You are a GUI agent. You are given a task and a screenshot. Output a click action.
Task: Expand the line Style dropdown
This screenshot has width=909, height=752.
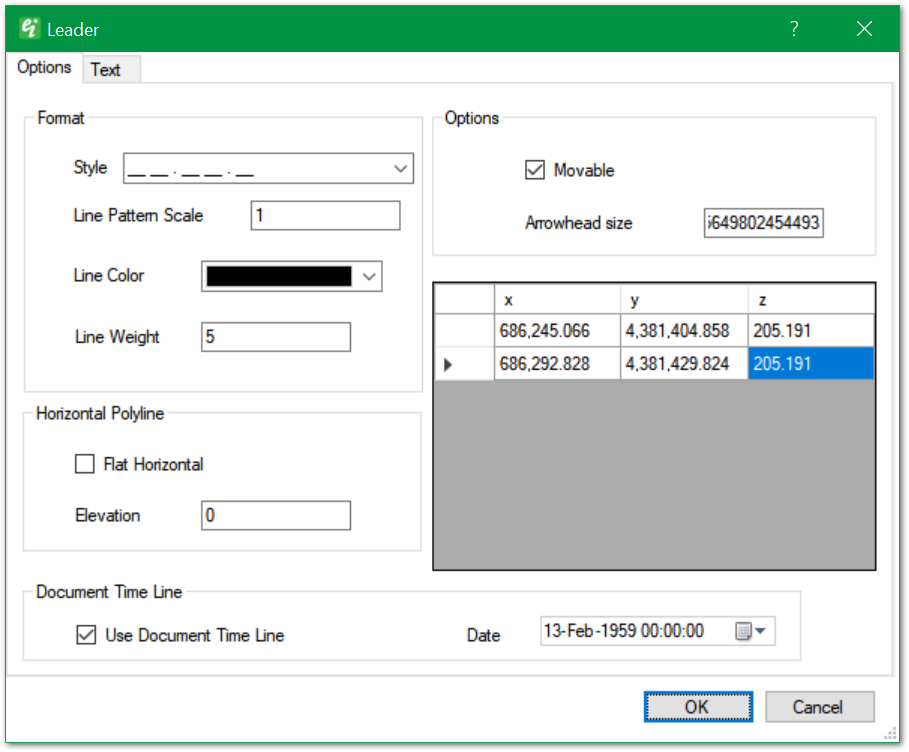coord(400,169)
